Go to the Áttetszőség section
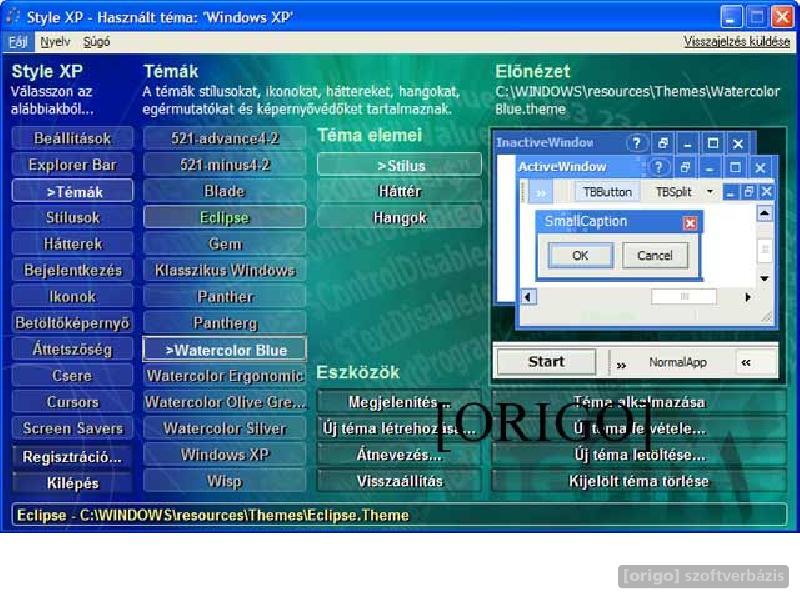This screenshot has height=600, width=800. (72, 349)
